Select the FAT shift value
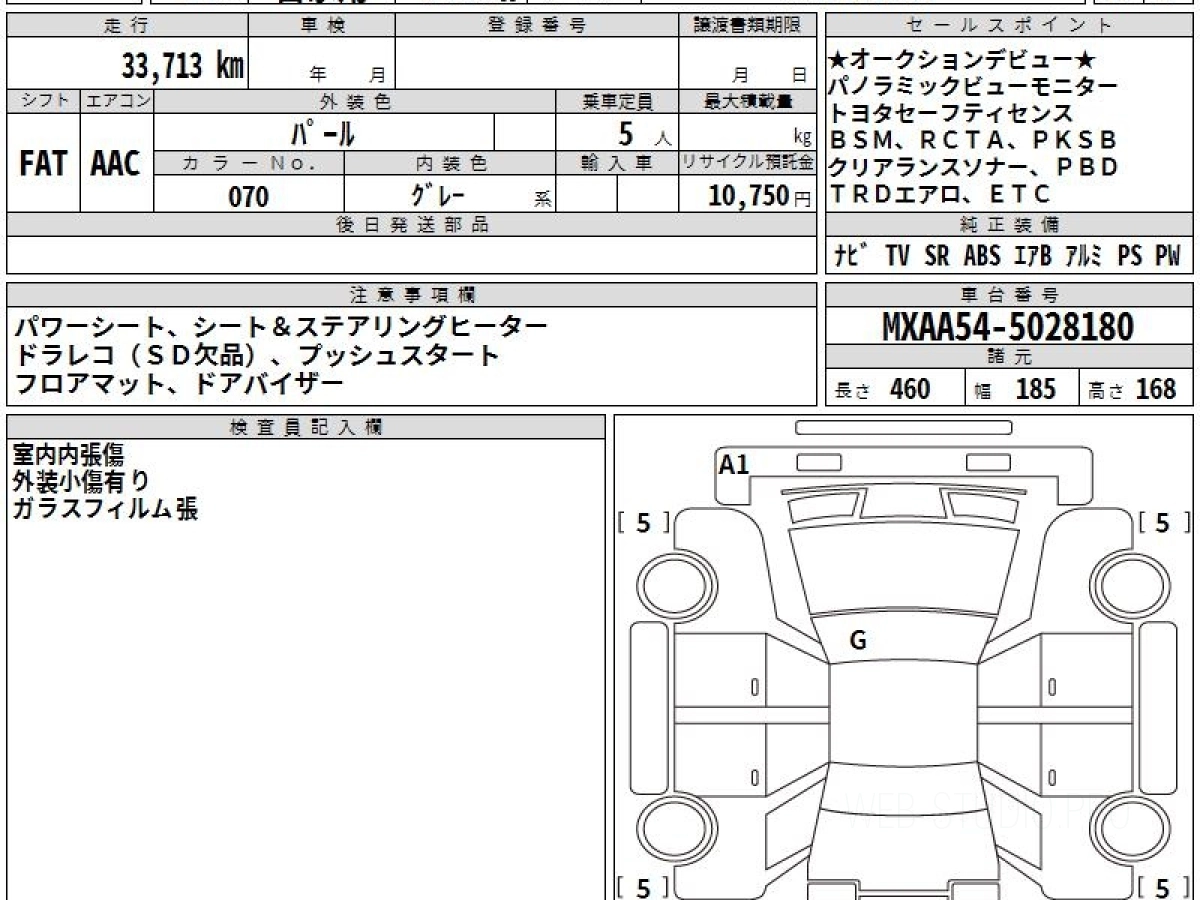This screenshot has height=900, width=1200. pyautogui.click(x=43, y=164)
